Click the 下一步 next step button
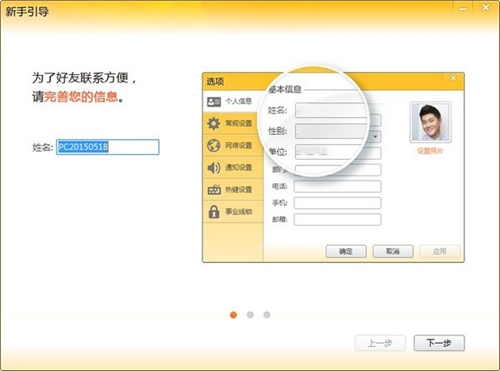The image size is (500, 371). (439, 343)
